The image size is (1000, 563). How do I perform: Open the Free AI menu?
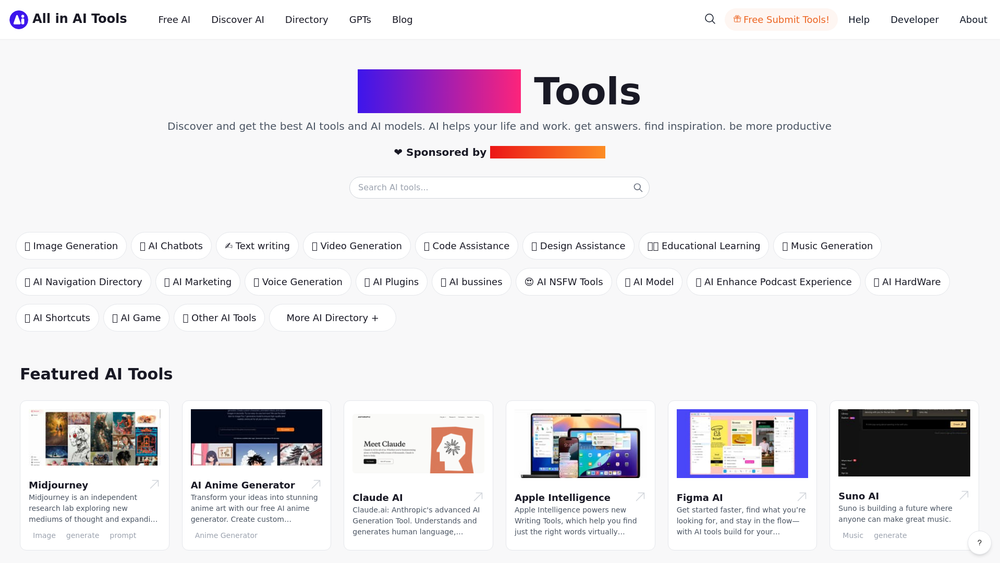click(x=174, y=20)
